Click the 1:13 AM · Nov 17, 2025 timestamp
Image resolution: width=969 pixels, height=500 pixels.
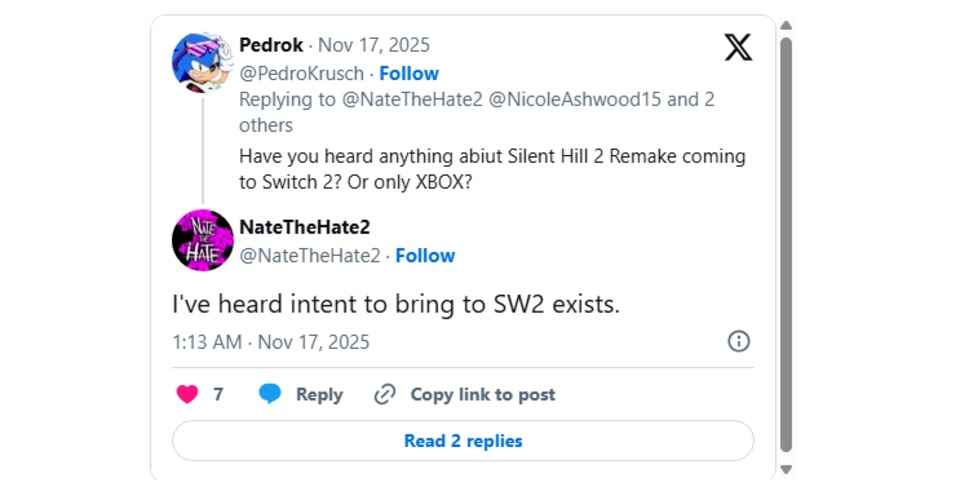click(271, 341)
